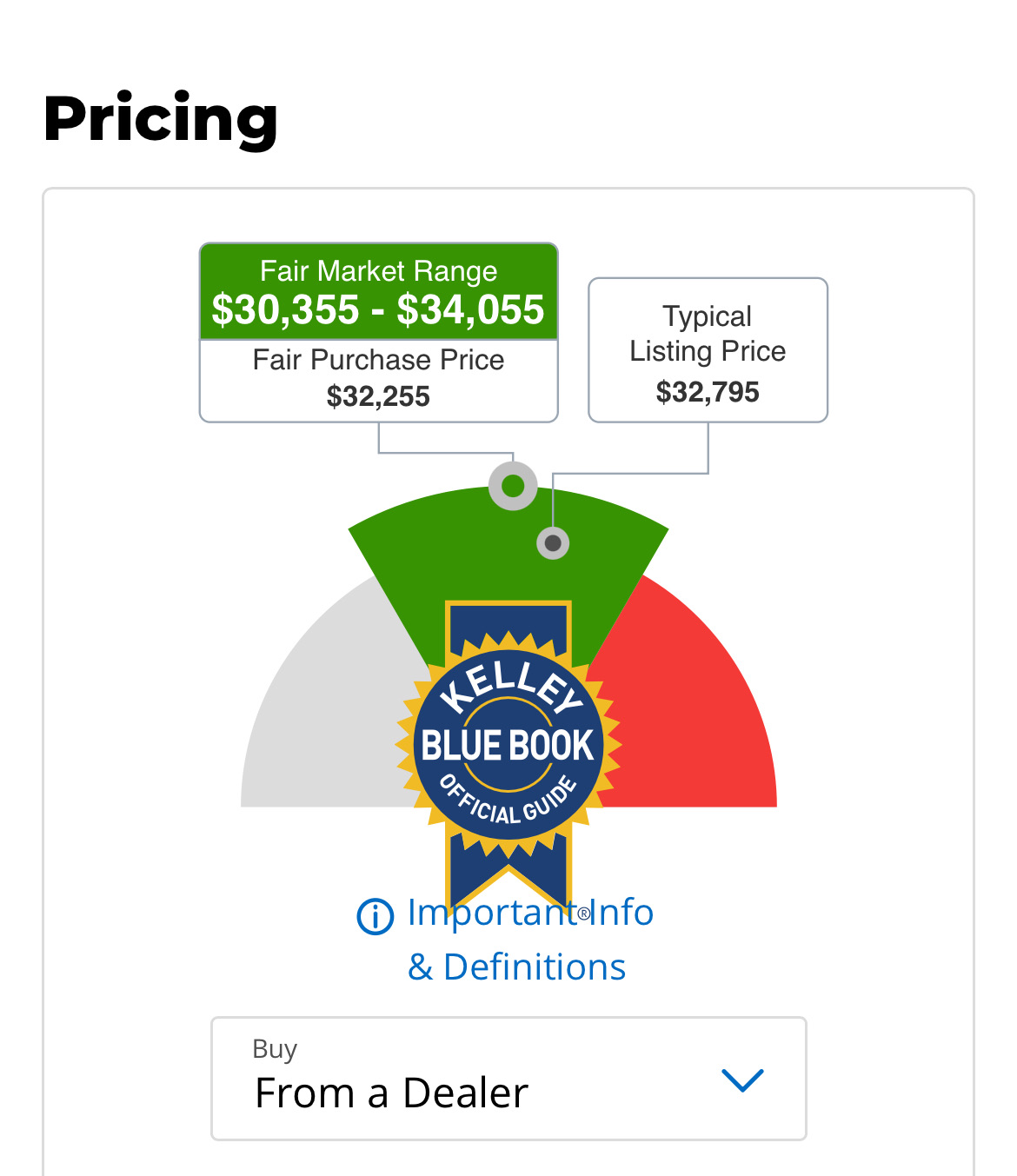Click the registered trademark symbol
Screen dimensions: 1017x1176
coord(584,914)
